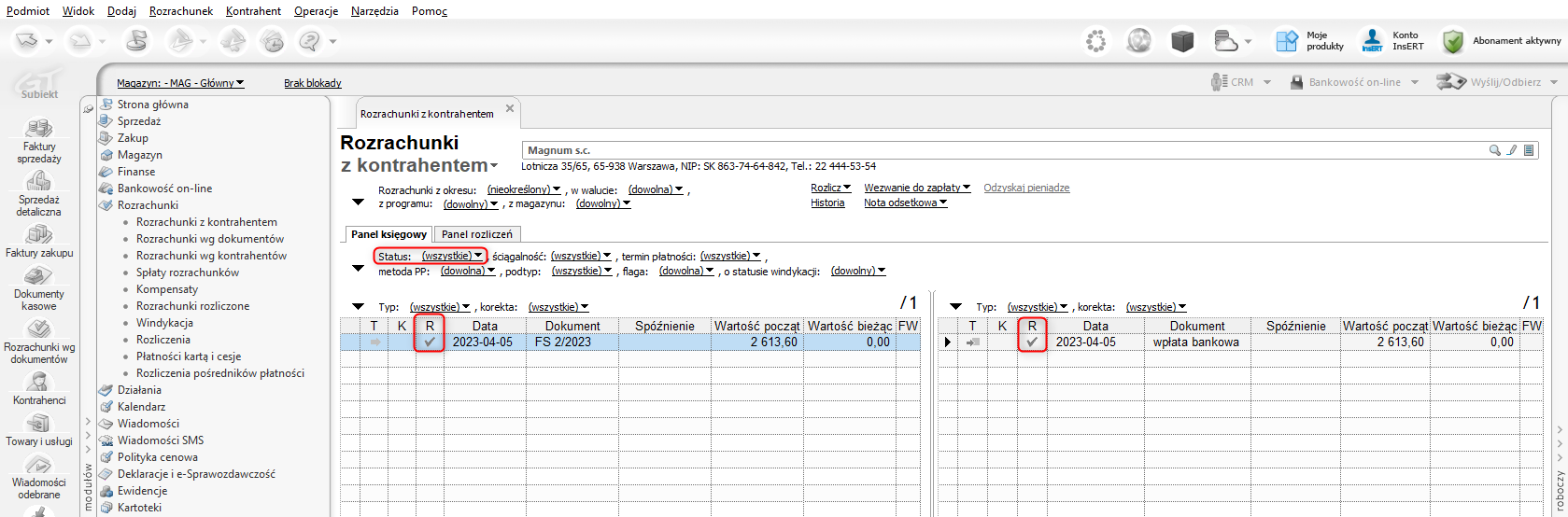Open Sprzedaż detaliczna sidebar shortcut
The image size is (1568, 517).
(x=39, y=194)
